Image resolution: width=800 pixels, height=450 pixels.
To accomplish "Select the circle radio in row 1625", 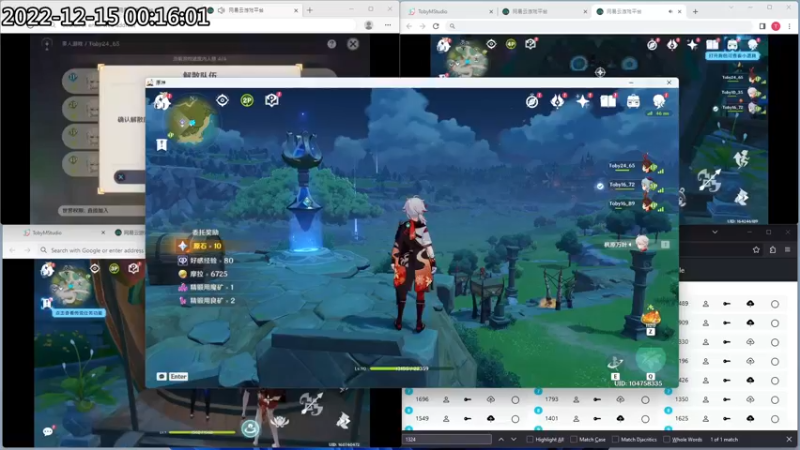I will (x=775, y=419).
